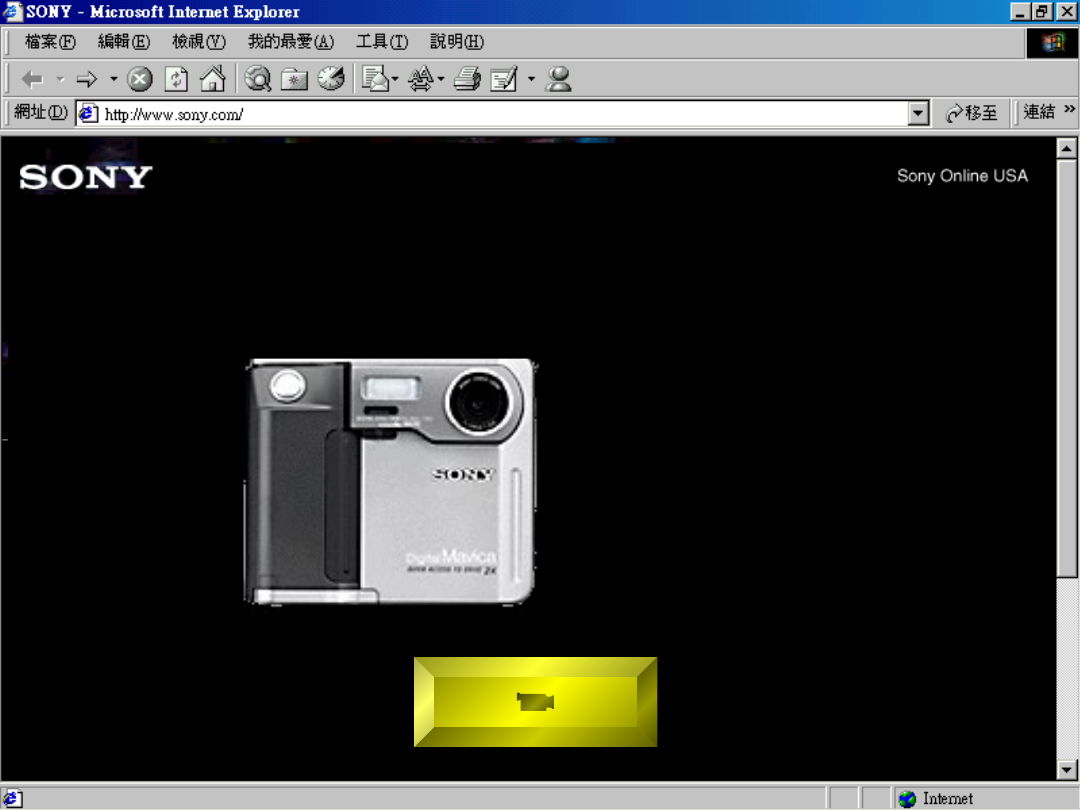Open the address bar dropdown list

pyautogui.click(x=919, y=113)
